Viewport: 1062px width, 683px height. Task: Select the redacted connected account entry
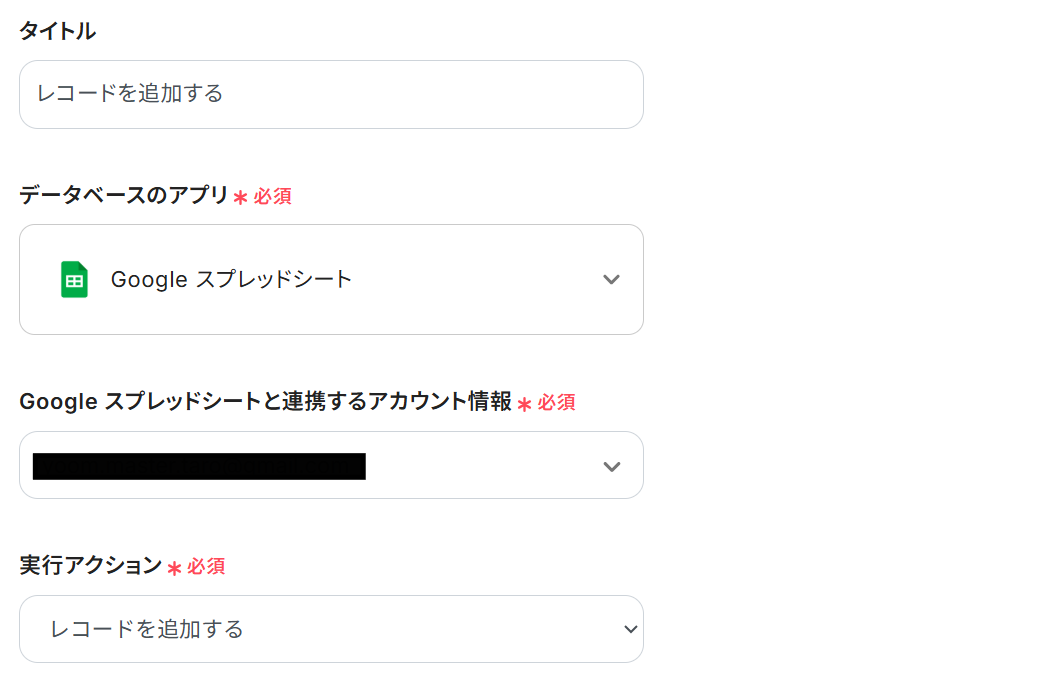(200, 465)
